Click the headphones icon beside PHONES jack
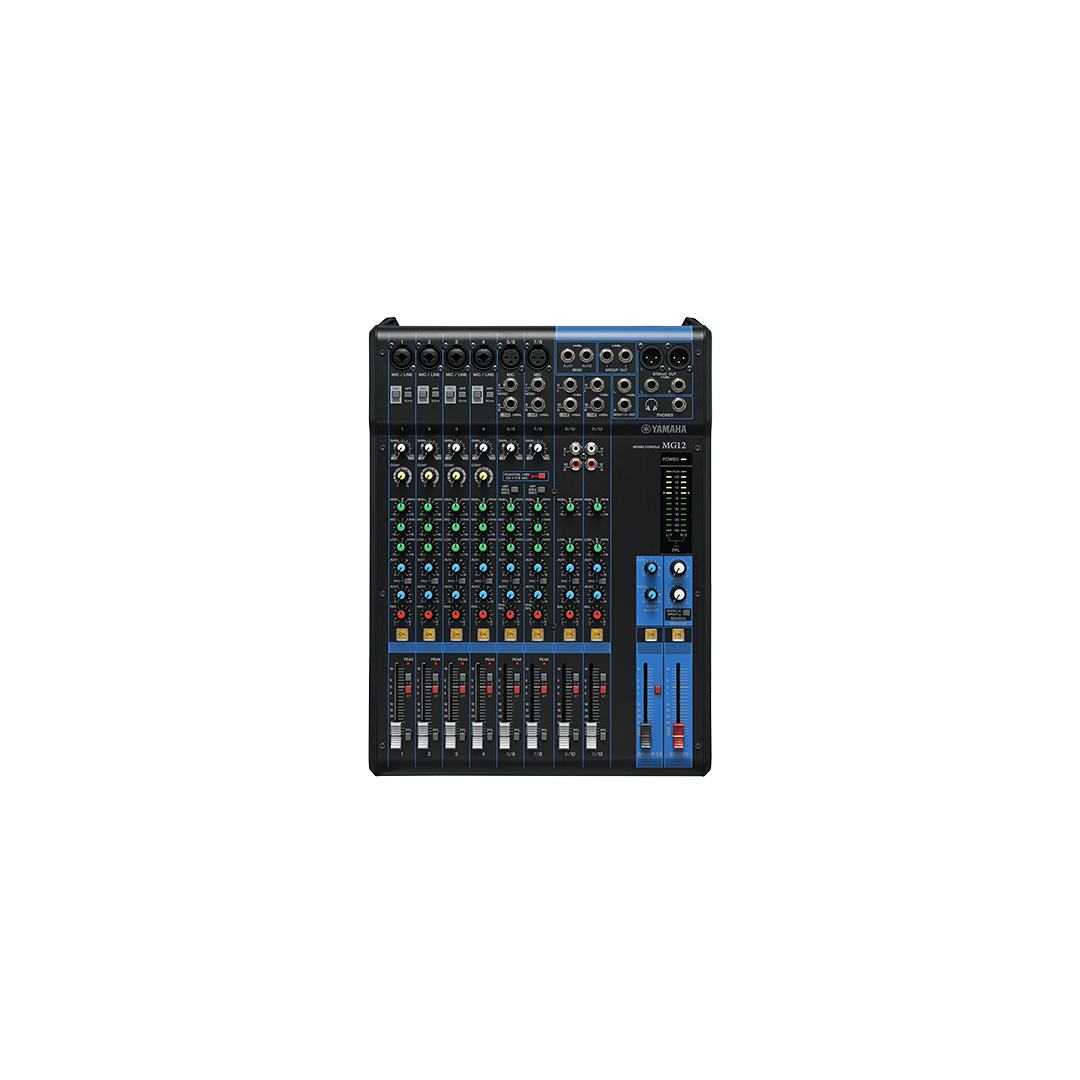The height and width of the screenshot is (1080, 1080). tap(651, 406)
